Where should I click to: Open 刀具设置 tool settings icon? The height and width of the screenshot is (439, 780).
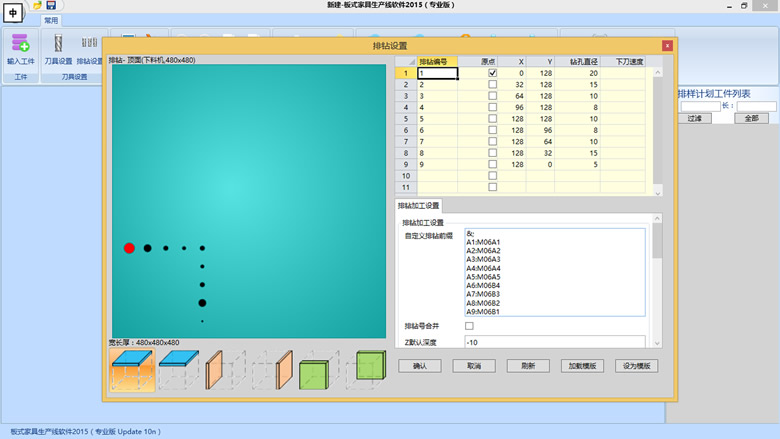[x=57, y=43]
